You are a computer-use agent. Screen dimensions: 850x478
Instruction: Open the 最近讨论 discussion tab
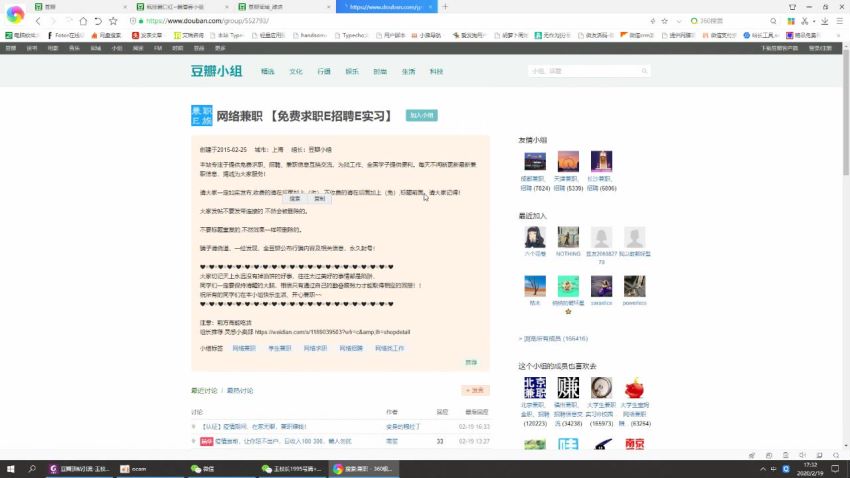coord(204,391)
